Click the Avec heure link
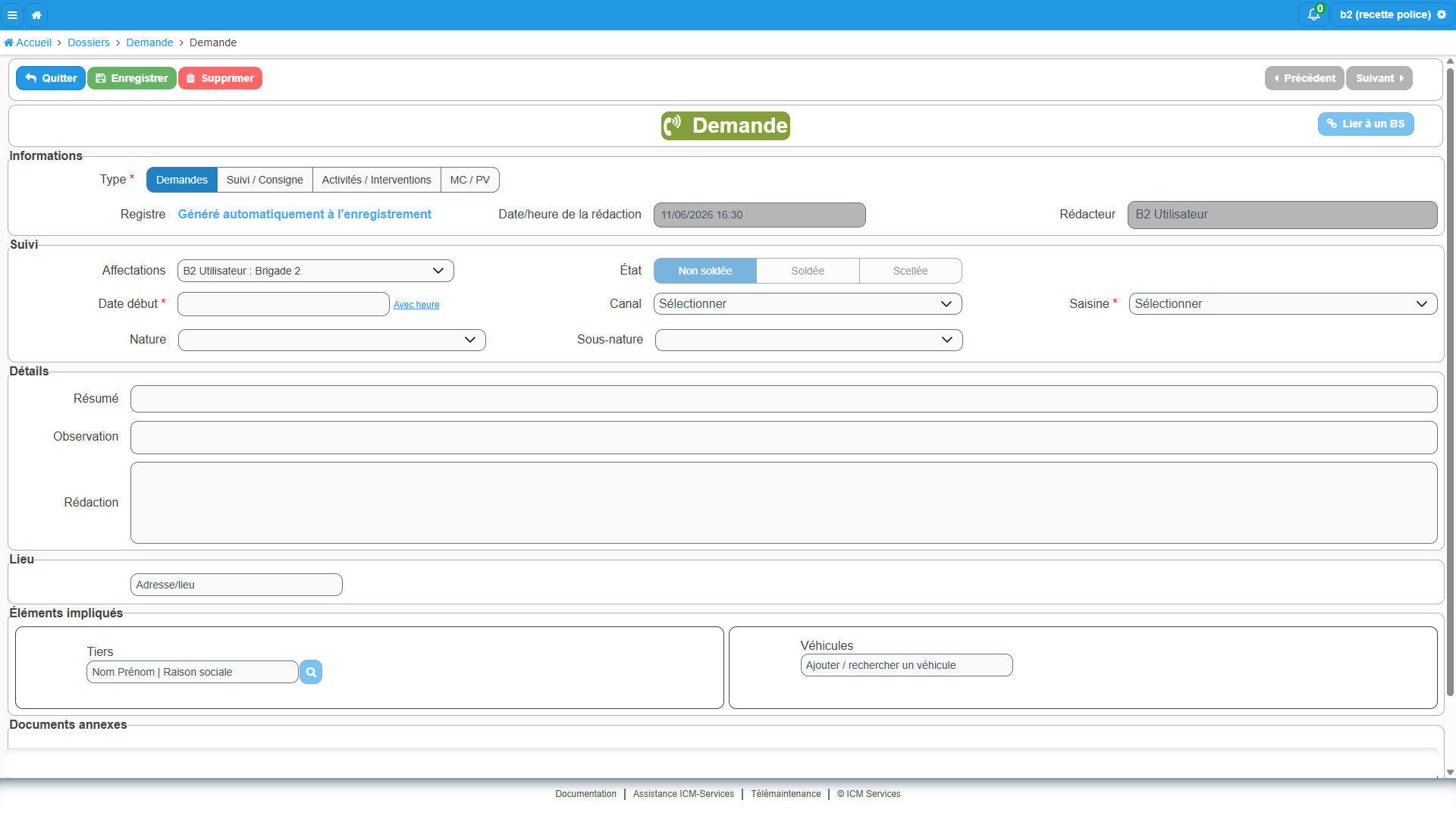 416,305
